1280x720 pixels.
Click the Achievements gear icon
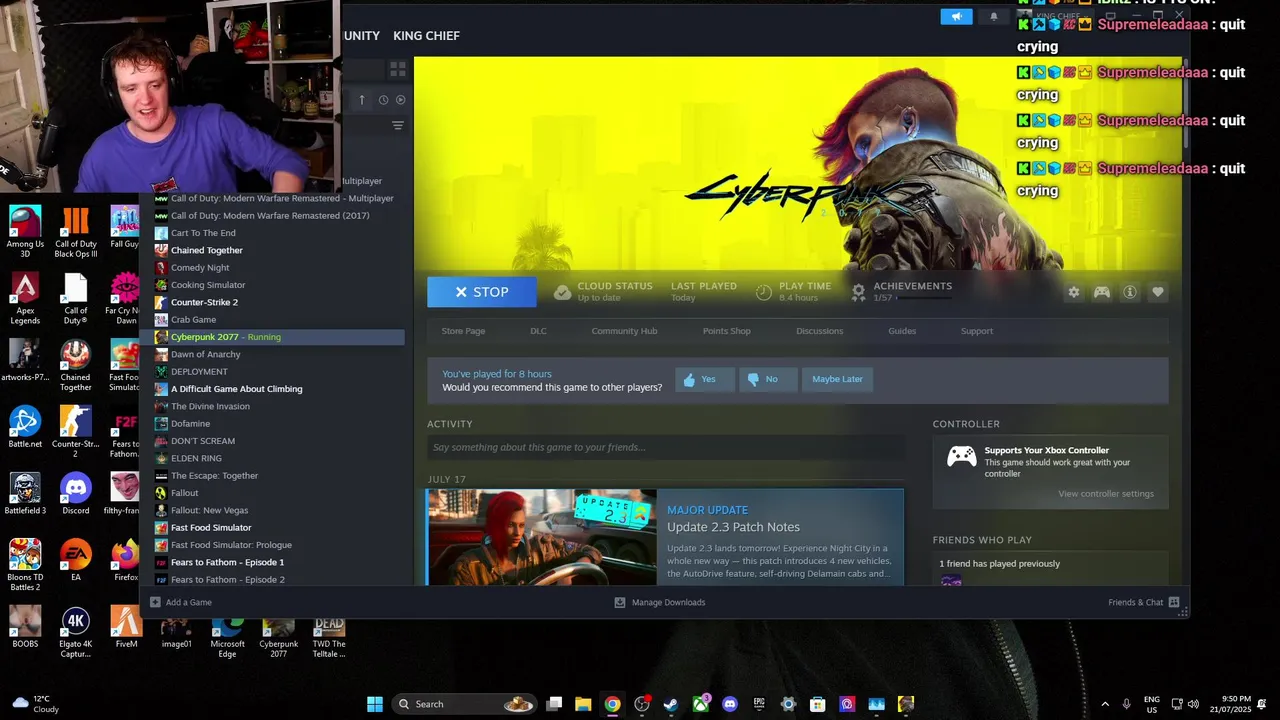coord(858,292)
